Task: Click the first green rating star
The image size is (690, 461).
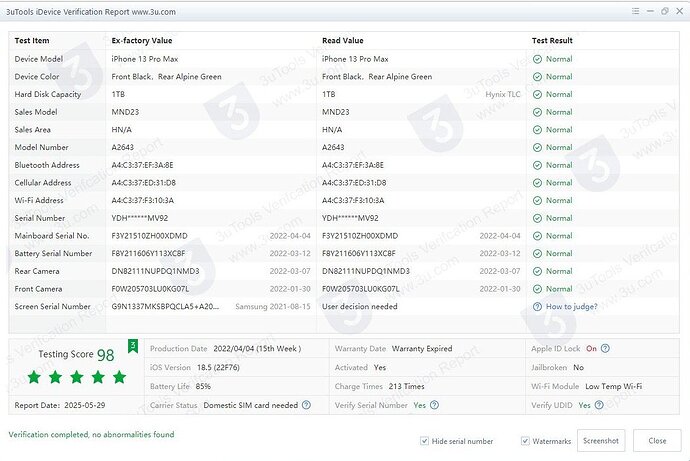Action: pyautogui.click(x=34, y=377)
